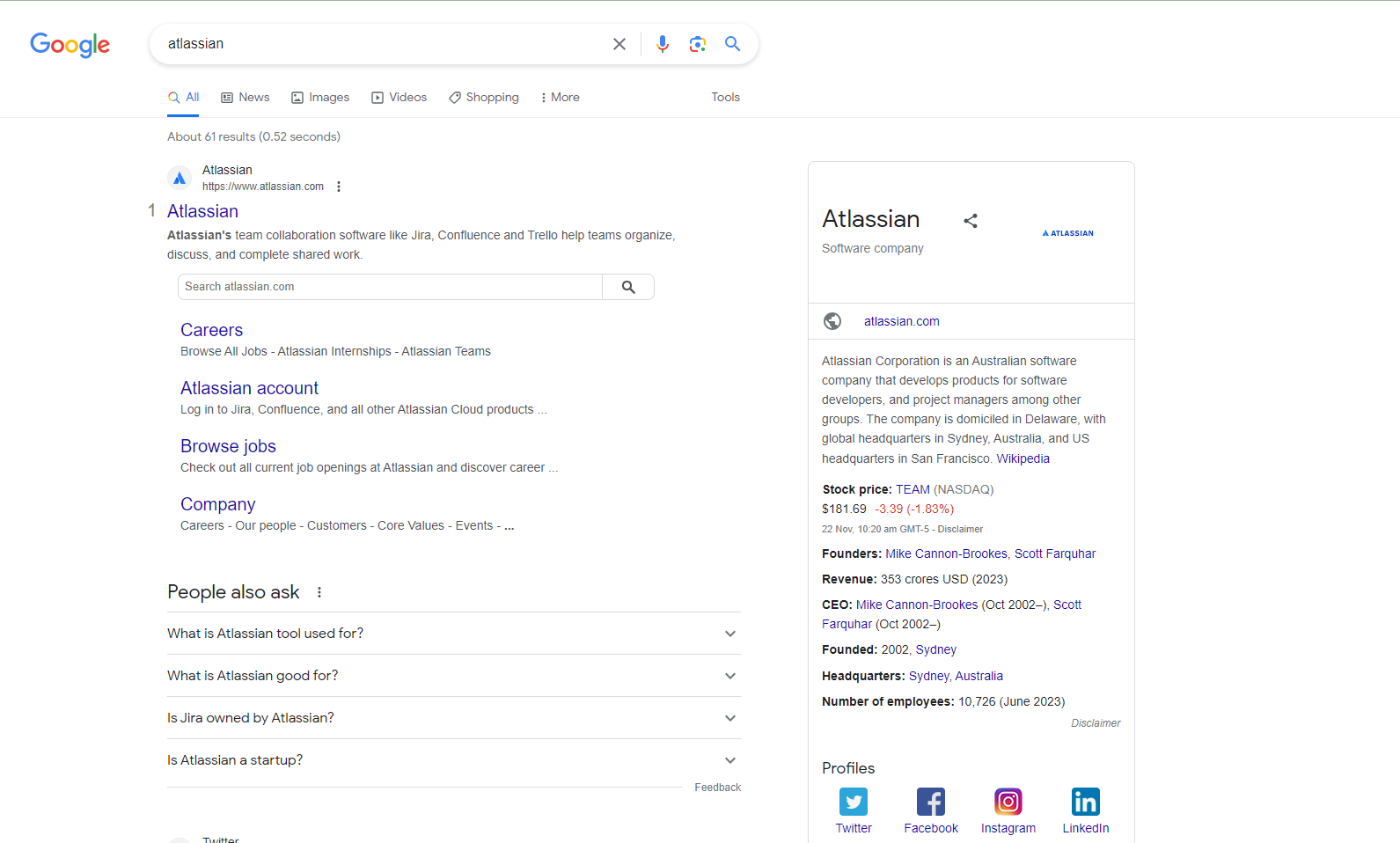
Task: Expand 'Is Atlassian a startup?' question
Action: point(454,760)
